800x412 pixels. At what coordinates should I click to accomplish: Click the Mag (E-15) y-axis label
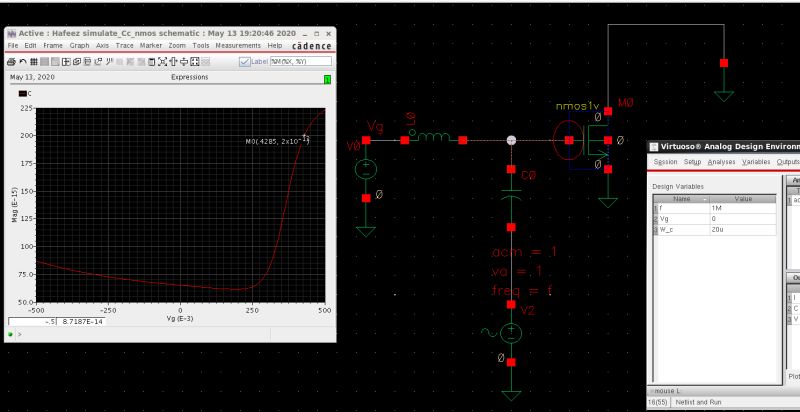pos(15,204)
